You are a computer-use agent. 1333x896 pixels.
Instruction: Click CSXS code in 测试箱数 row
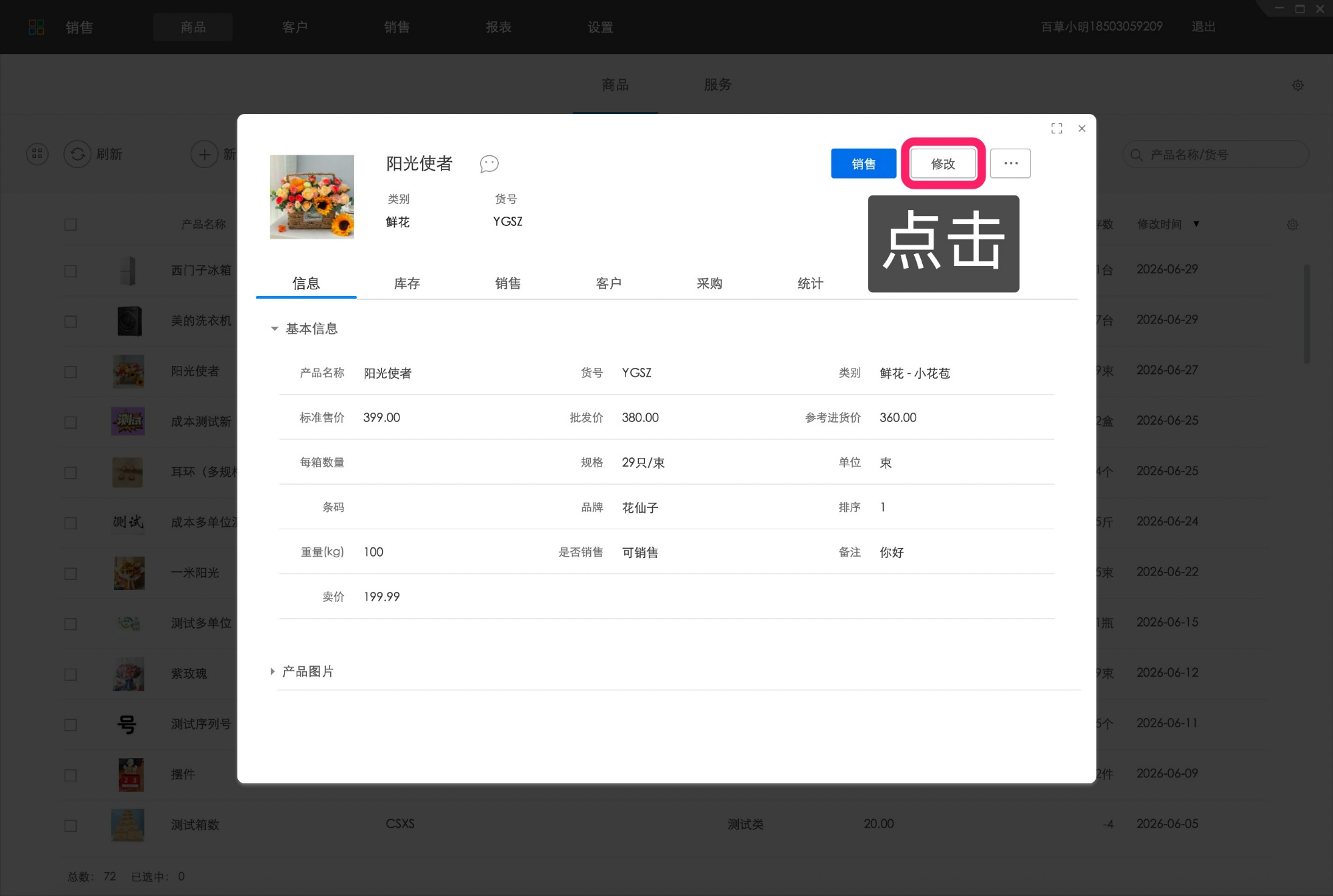(x=400, y=823)
